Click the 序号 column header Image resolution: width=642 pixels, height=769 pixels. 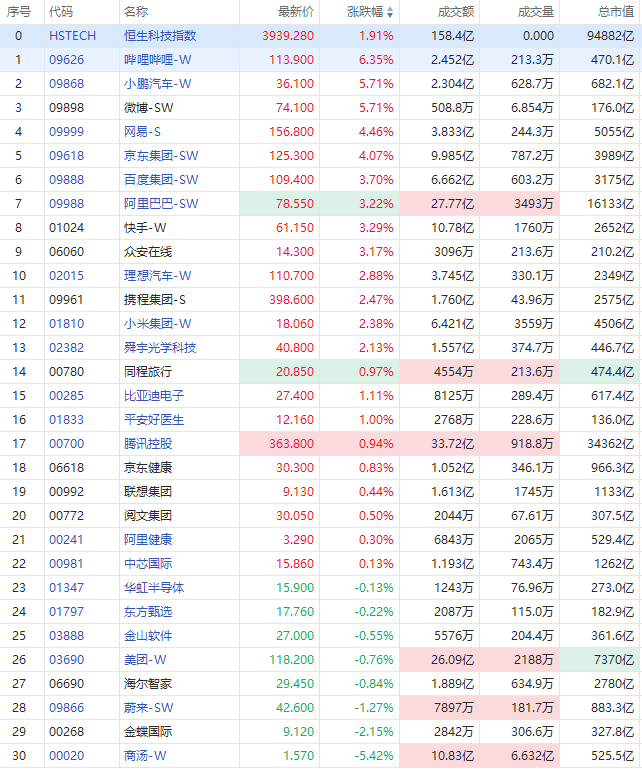point(19,12)
